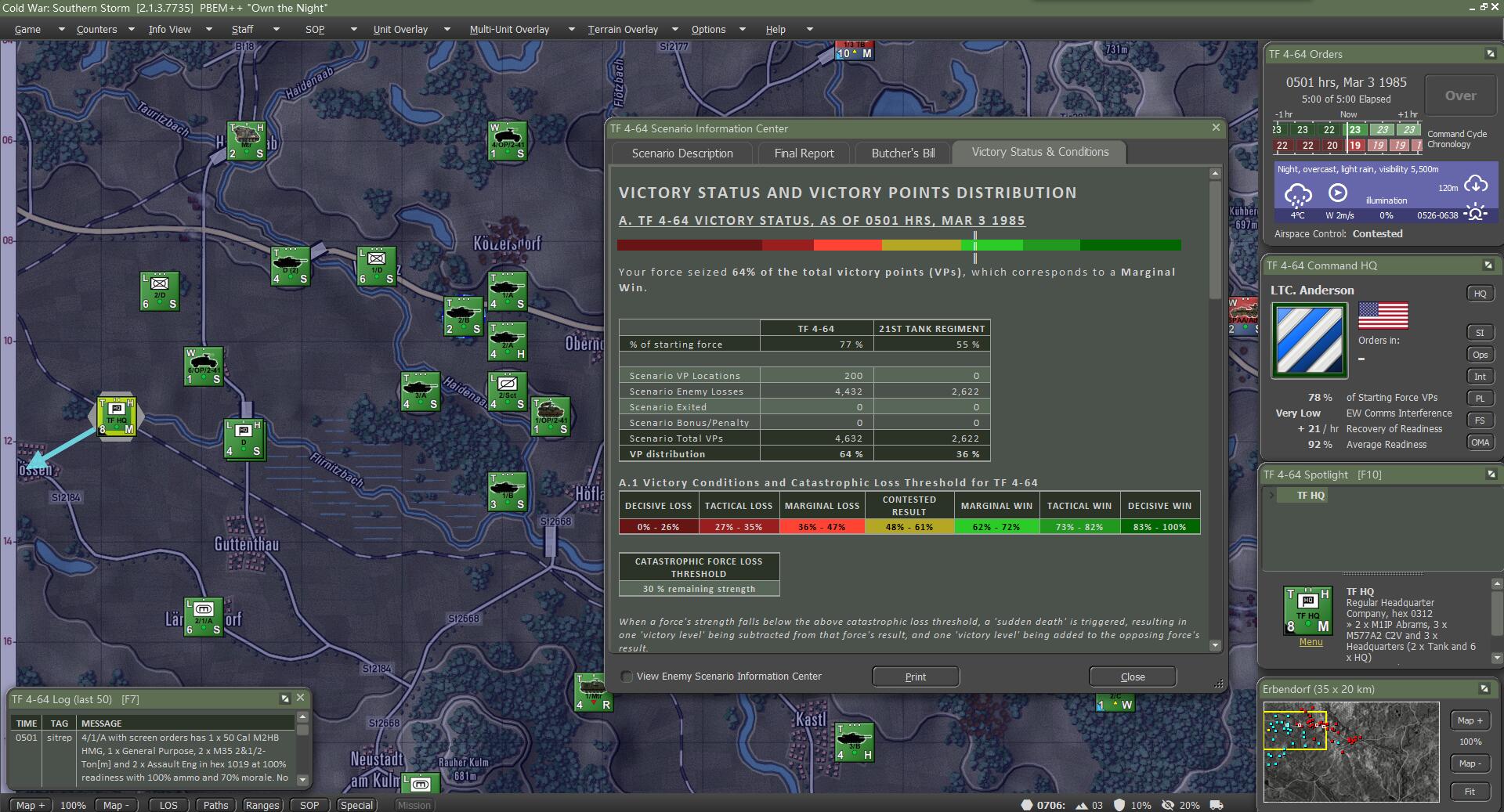This screenshot has height=812, width=1504.
Task: Open the HQ button in Command HQ
Action: [x=1480, y=294]
